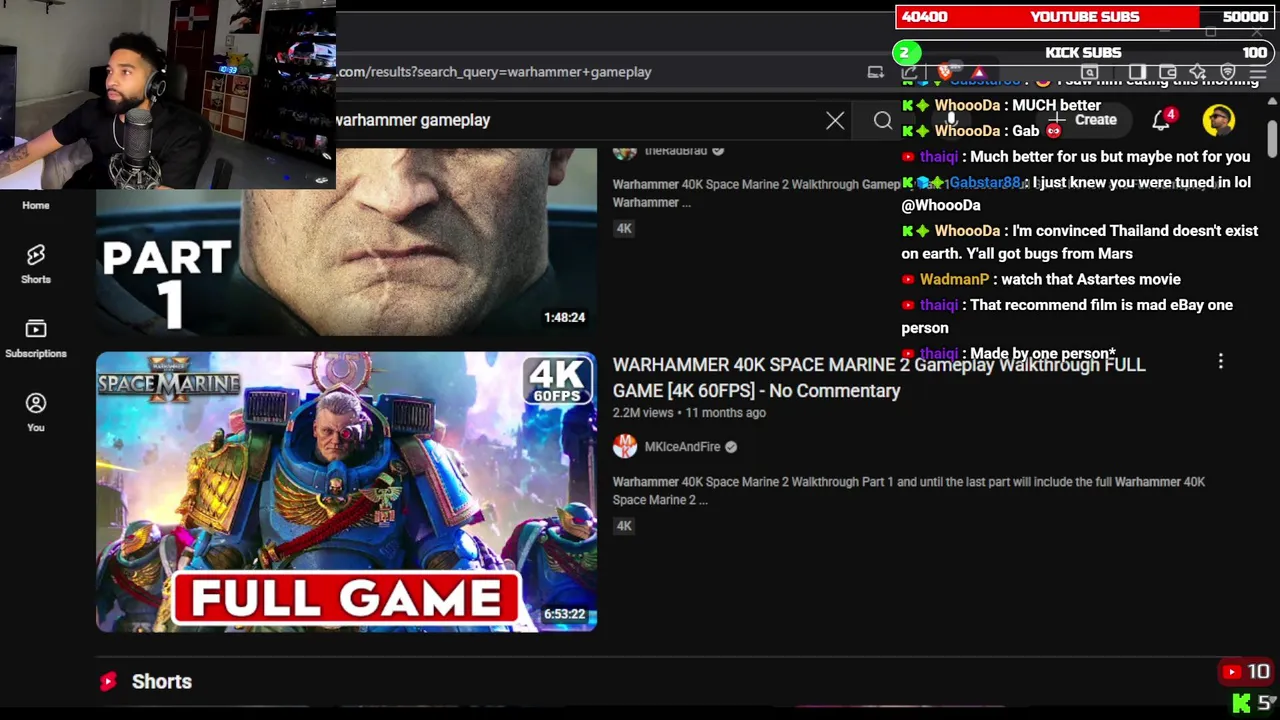
Task: Toggle the browser sidebar panel icon
Action: pos(1137,72)
